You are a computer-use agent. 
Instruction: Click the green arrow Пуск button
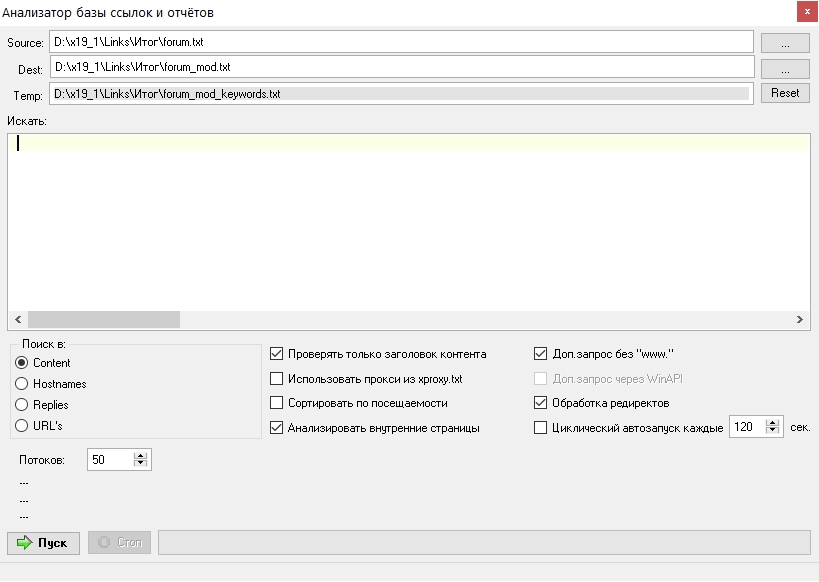point(43,543)
